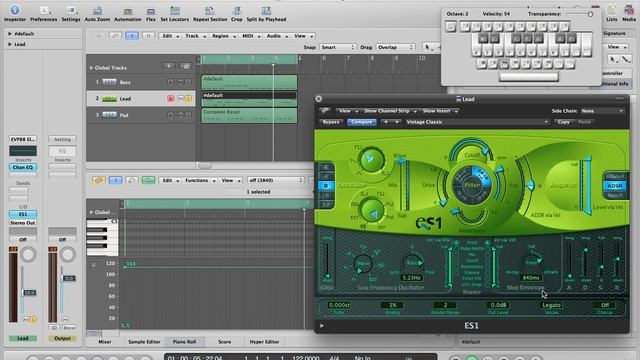Click Split by Playhead in the toolbar
This screenshot has width=640, height=360.
coord(266,13)
